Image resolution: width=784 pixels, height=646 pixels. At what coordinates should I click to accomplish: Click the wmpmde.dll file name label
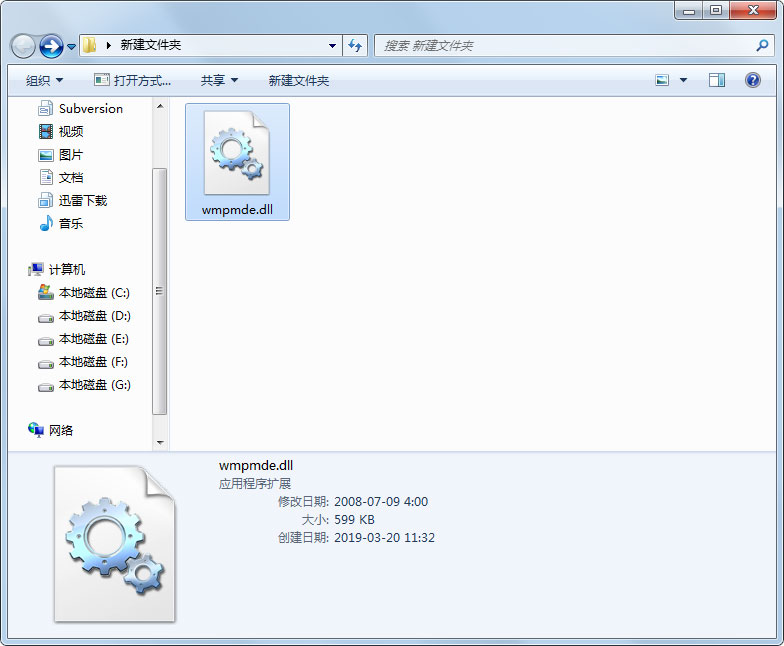click(x=238, y=210)
